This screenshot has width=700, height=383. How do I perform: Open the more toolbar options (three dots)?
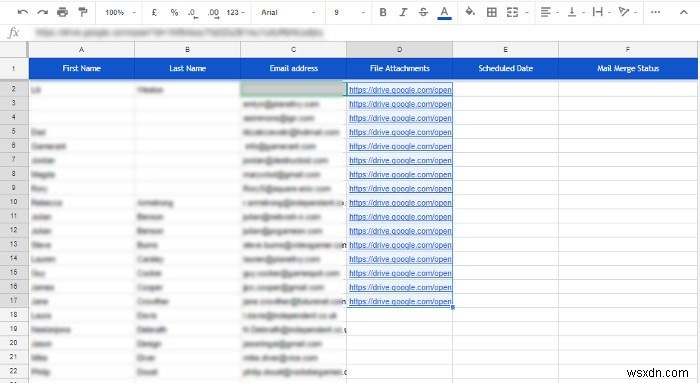pos(655,12)
